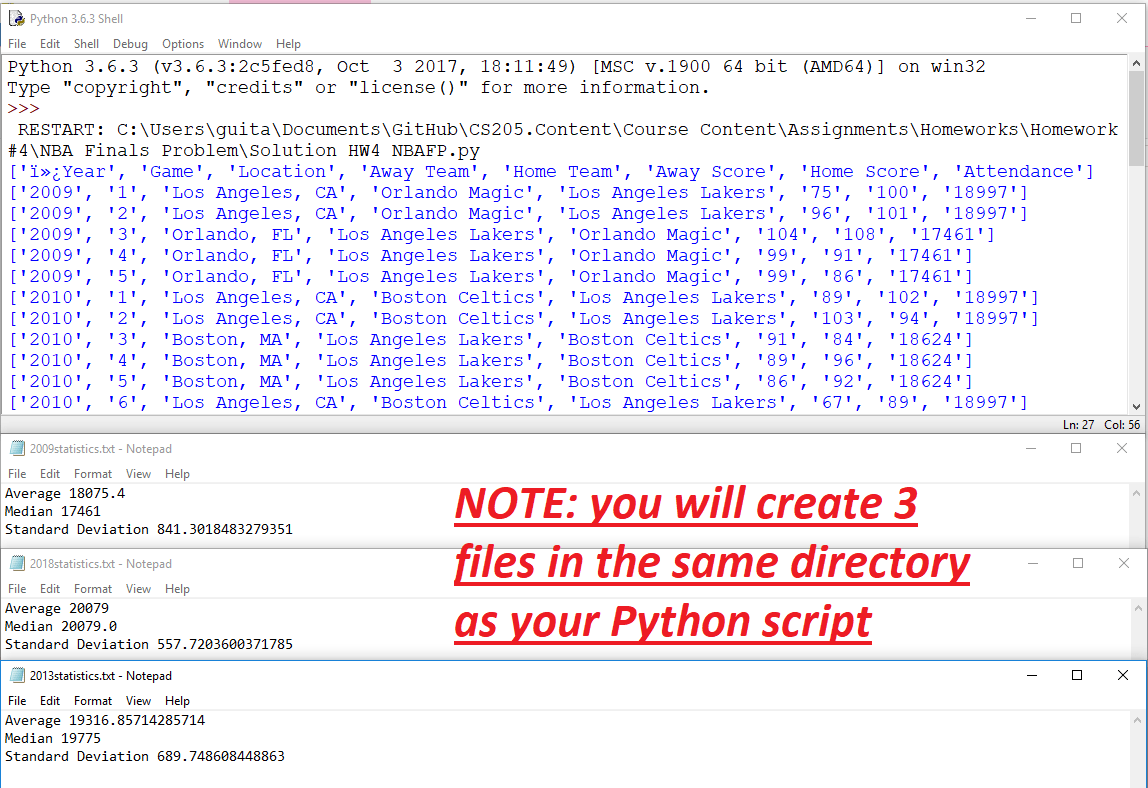Image resolution: width=1148 pixels, height=788 pixels.
Task: Open File menu in 2013statistics.txt Notepad
Action: pyautogui.click(x=17, y=701)
